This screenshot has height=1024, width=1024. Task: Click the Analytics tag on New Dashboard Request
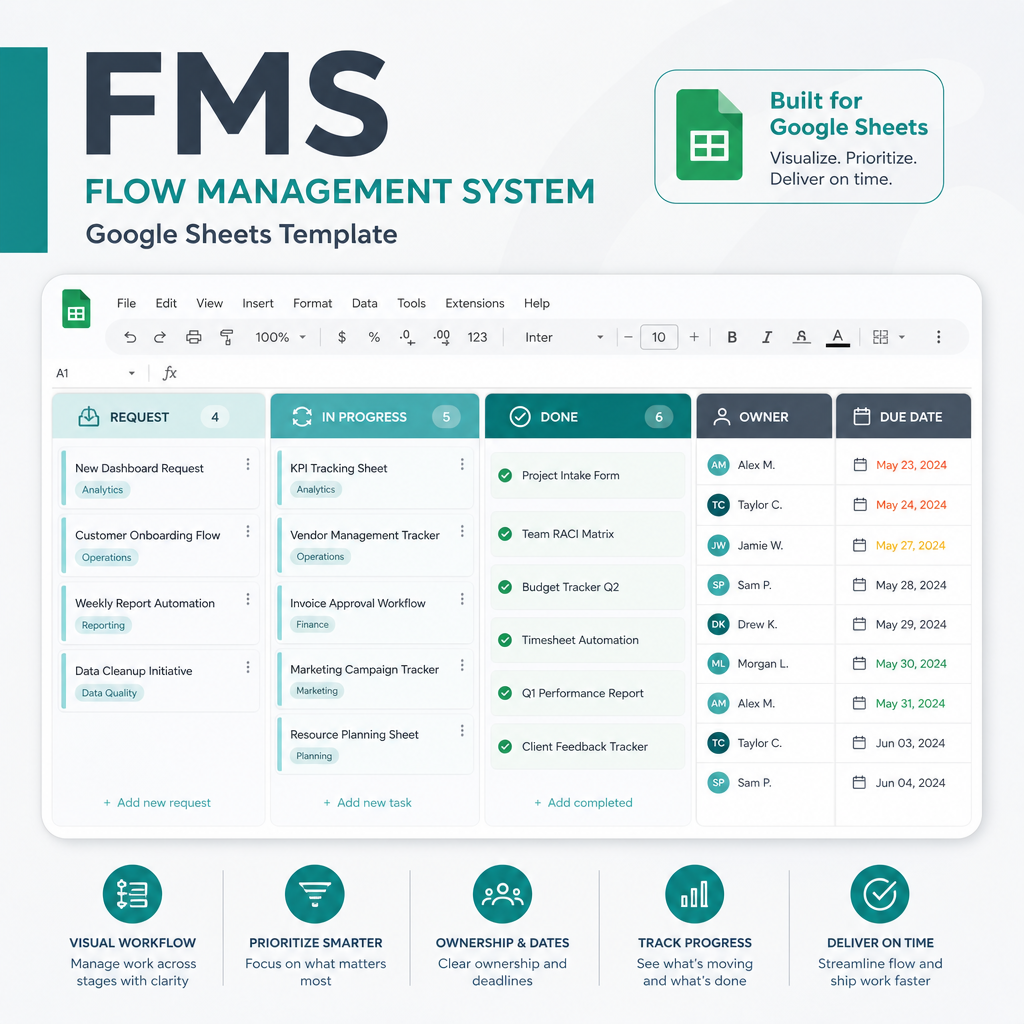[x=103, y=490]
